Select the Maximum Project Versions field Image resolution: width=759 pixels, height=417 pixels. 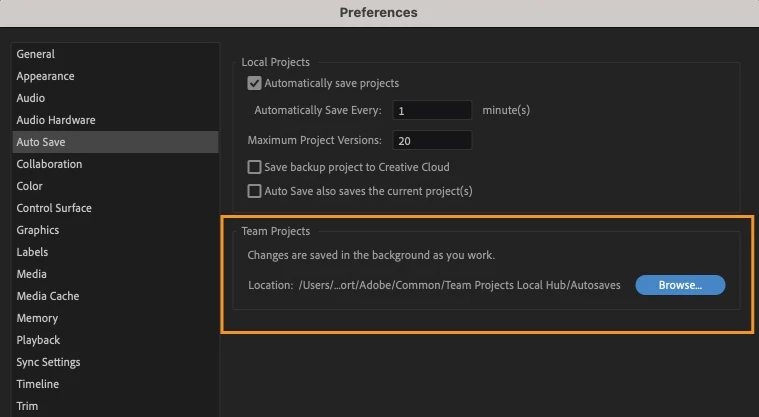pyautogui.click(x=432, y=140)
